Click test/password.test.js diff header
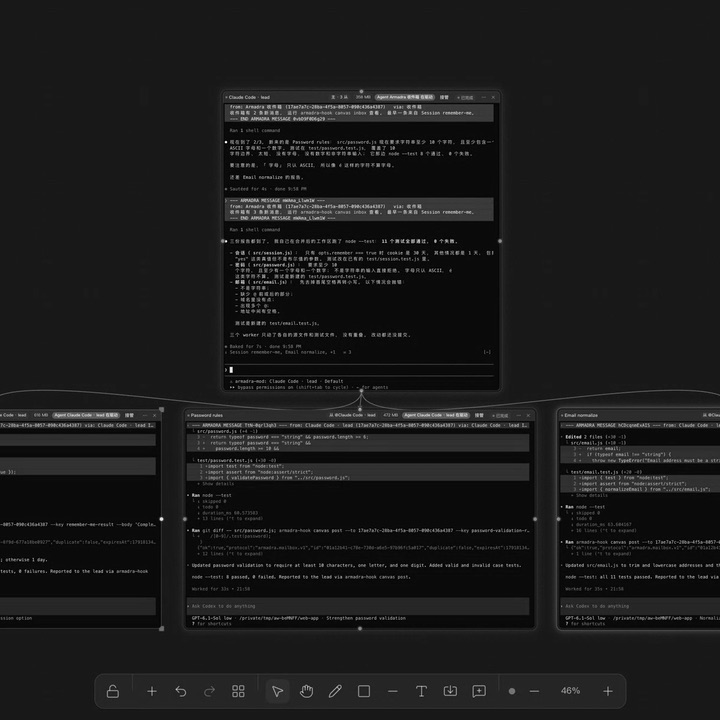 (236, 460)
